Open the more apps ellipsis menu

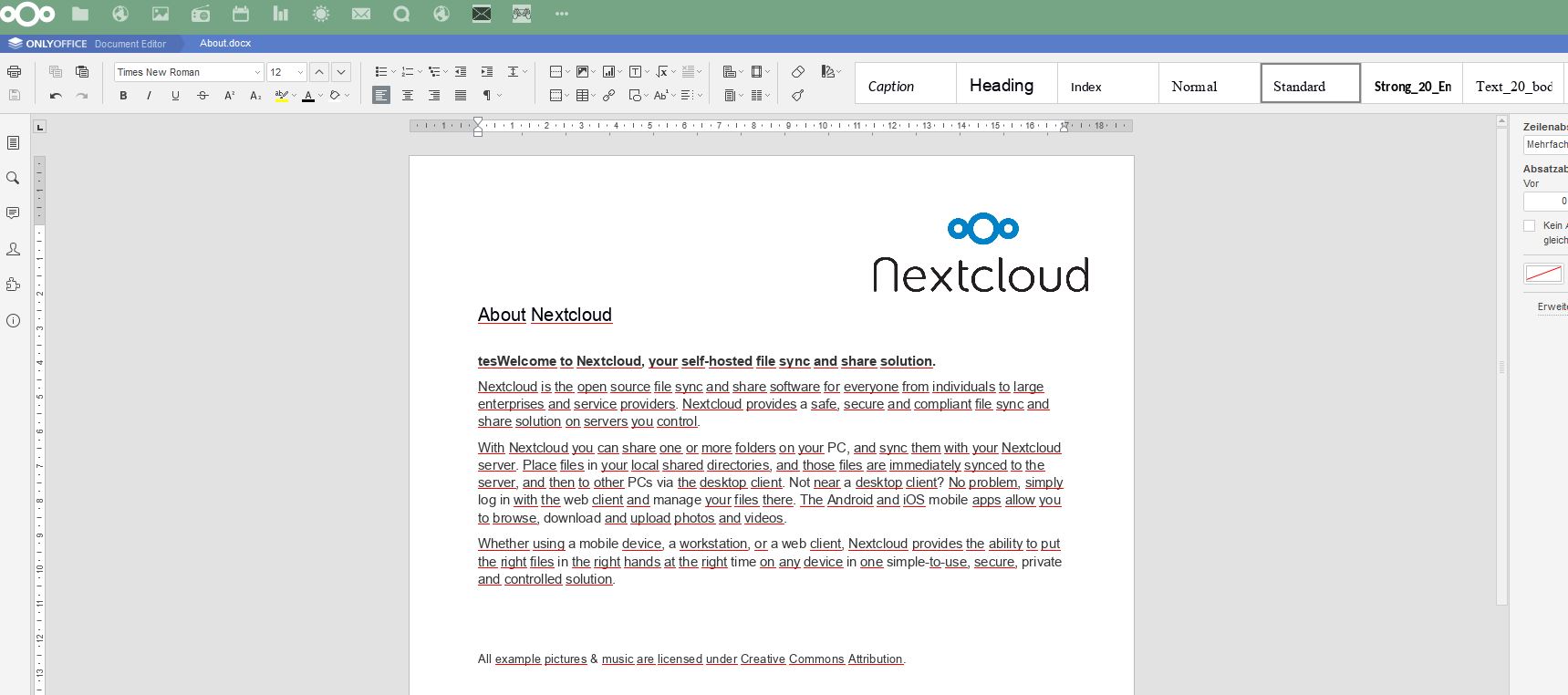pos(562,14)
